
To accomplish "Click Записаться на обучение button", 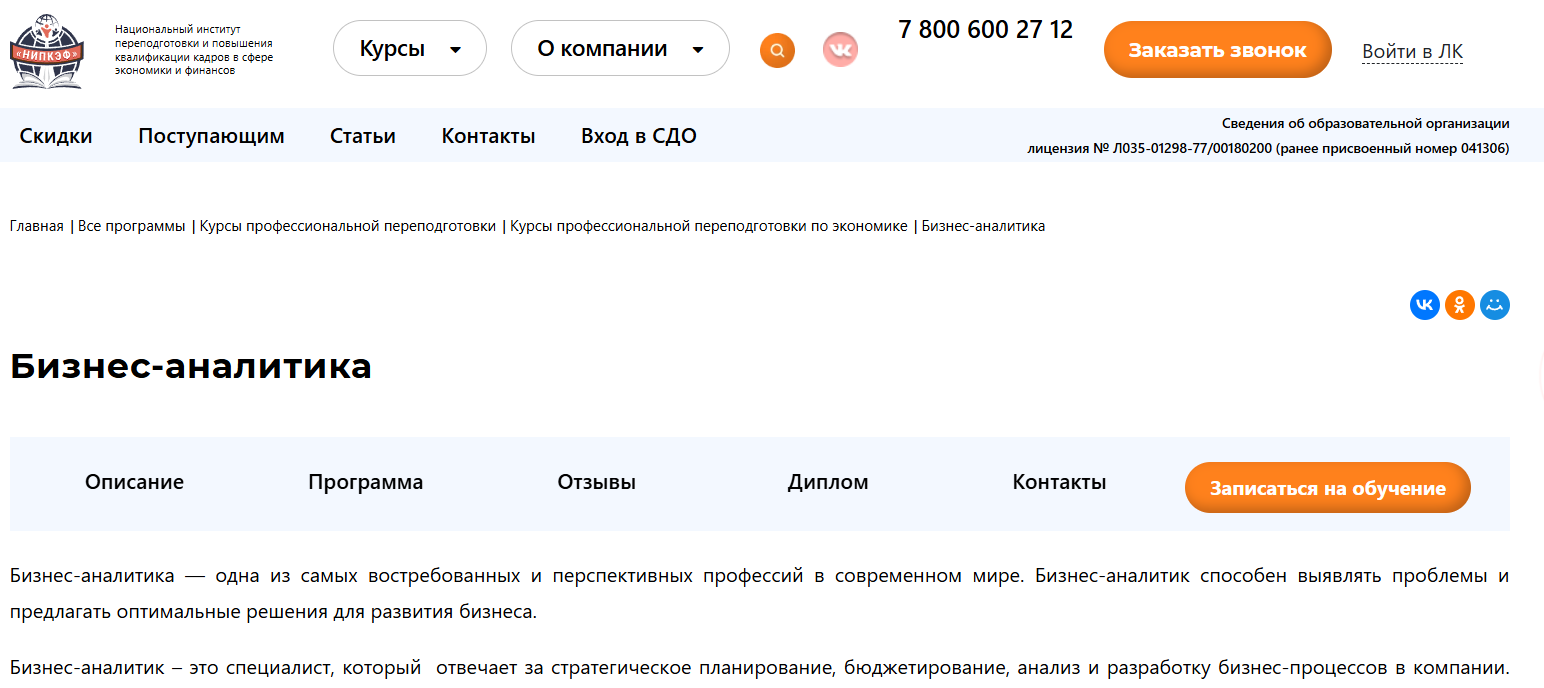I will (1327, 488).
